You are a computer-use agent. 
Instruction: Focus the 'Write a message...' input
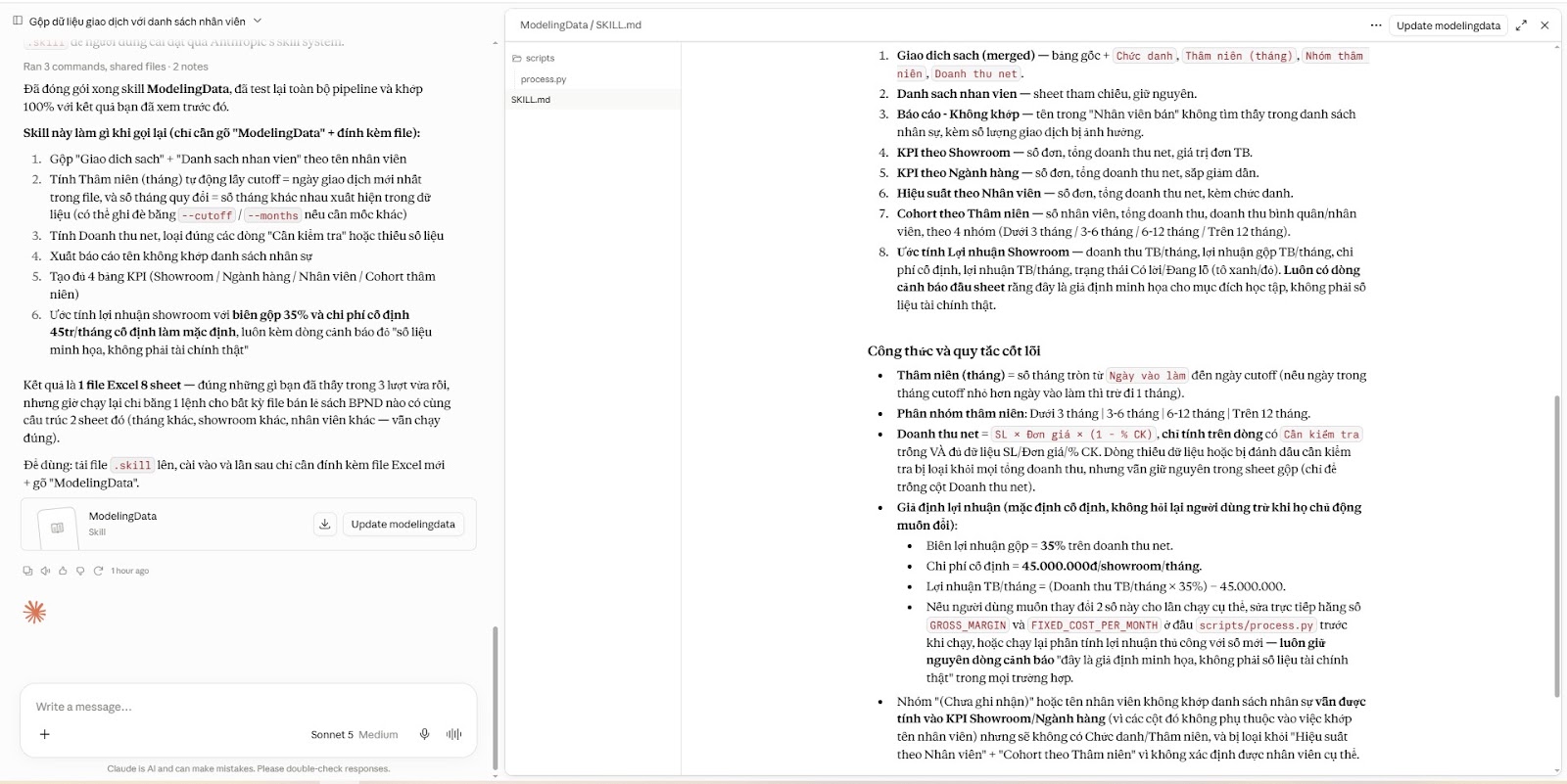click(249, 707)
